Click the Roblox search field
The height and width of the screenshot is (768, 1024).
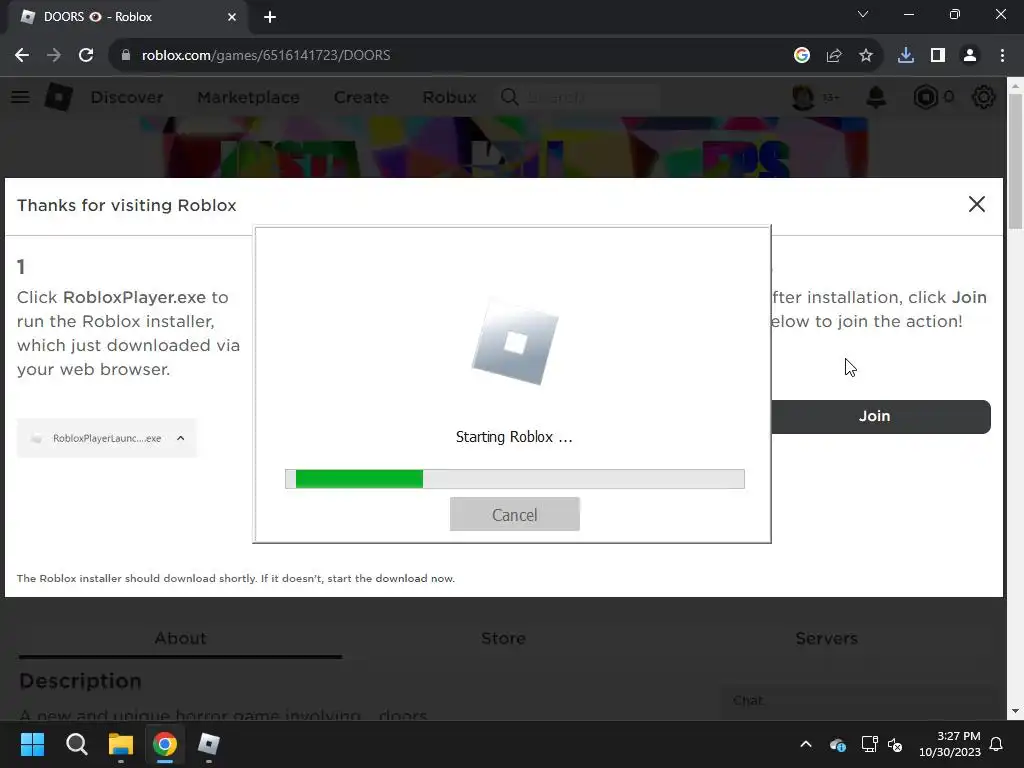pos(580,97)
